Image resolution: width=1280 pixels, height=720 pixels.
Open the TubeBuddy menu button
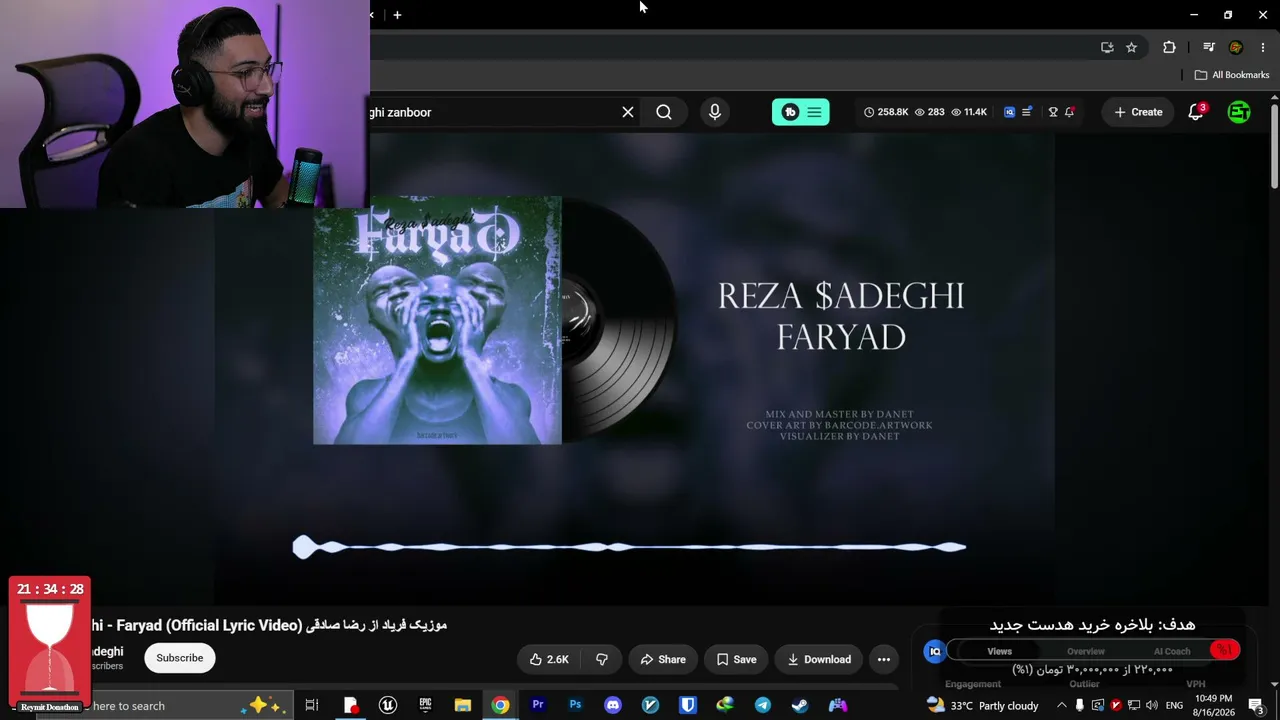[x=801, y=112]
